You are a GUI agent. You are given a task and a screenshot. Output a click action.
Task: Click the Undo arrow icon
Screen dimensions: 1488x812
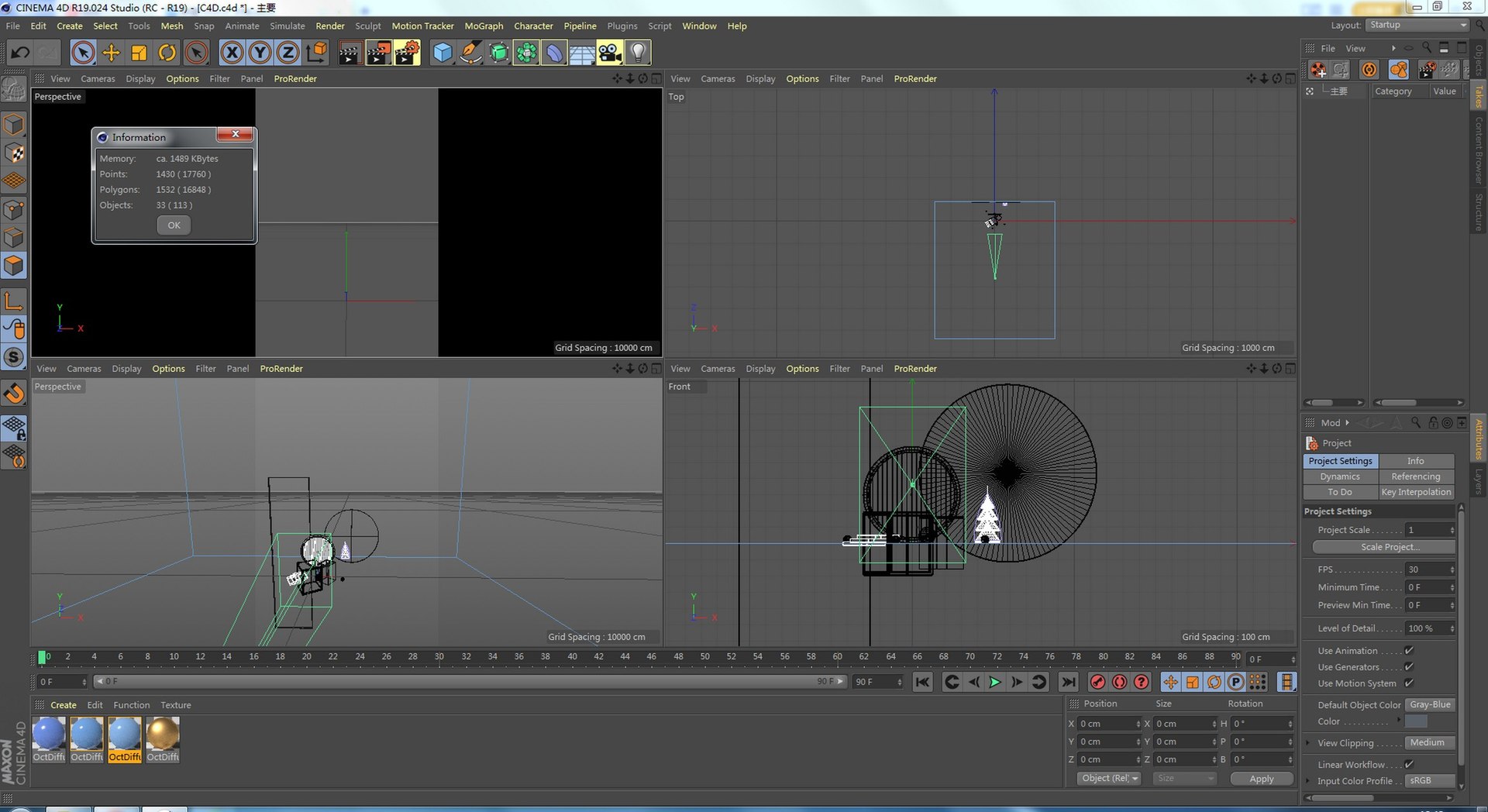click(x=20, y=53)
